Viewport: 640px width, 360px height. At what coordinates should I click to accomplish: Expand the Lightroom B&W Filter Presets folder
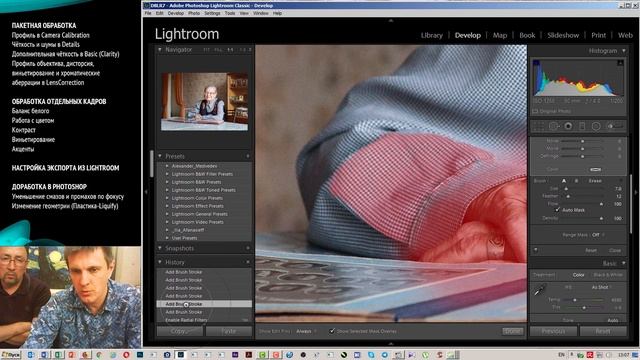point(167,174)
